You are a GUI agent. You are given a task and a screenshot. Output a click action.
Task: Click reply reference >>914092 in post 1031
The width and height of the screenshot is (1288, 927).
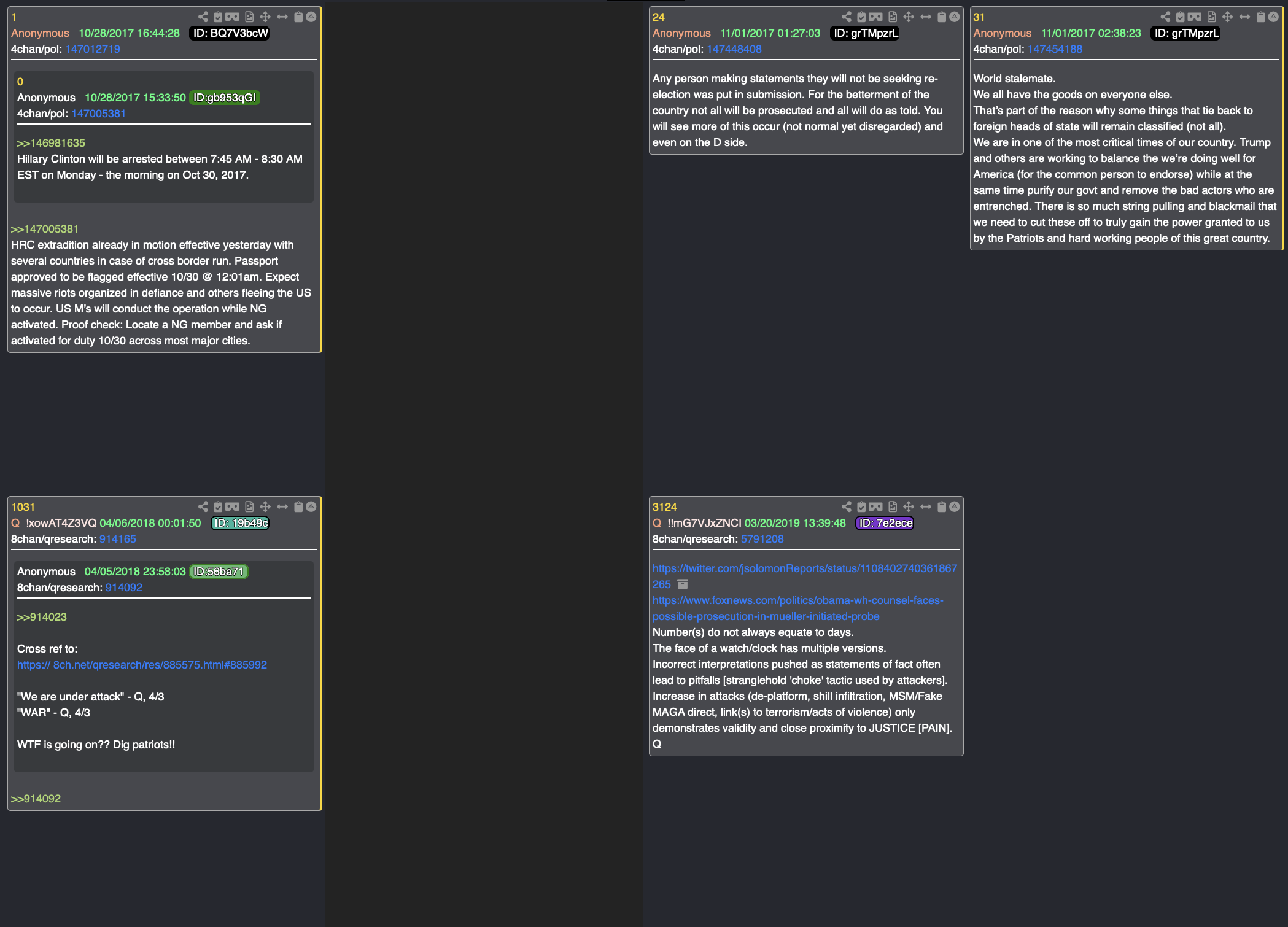pyautogui.click(x=36, y=799)
